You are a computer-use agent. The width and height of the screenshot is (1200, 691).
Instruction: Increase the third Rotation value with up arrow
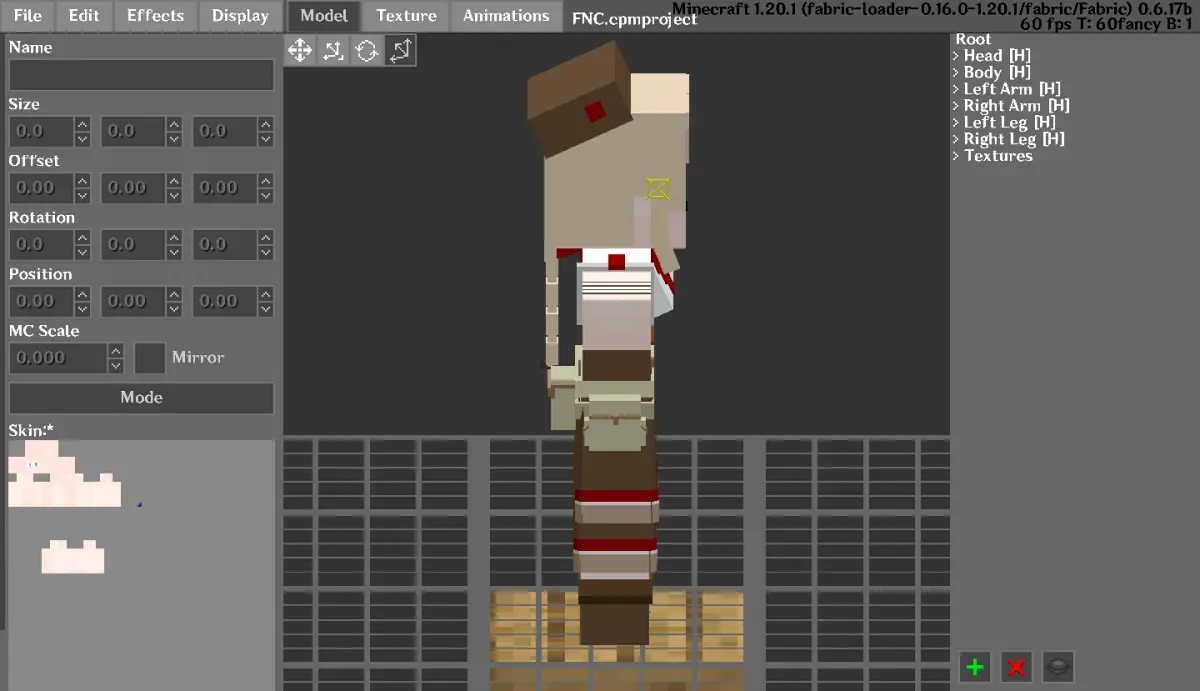point(266,238)
